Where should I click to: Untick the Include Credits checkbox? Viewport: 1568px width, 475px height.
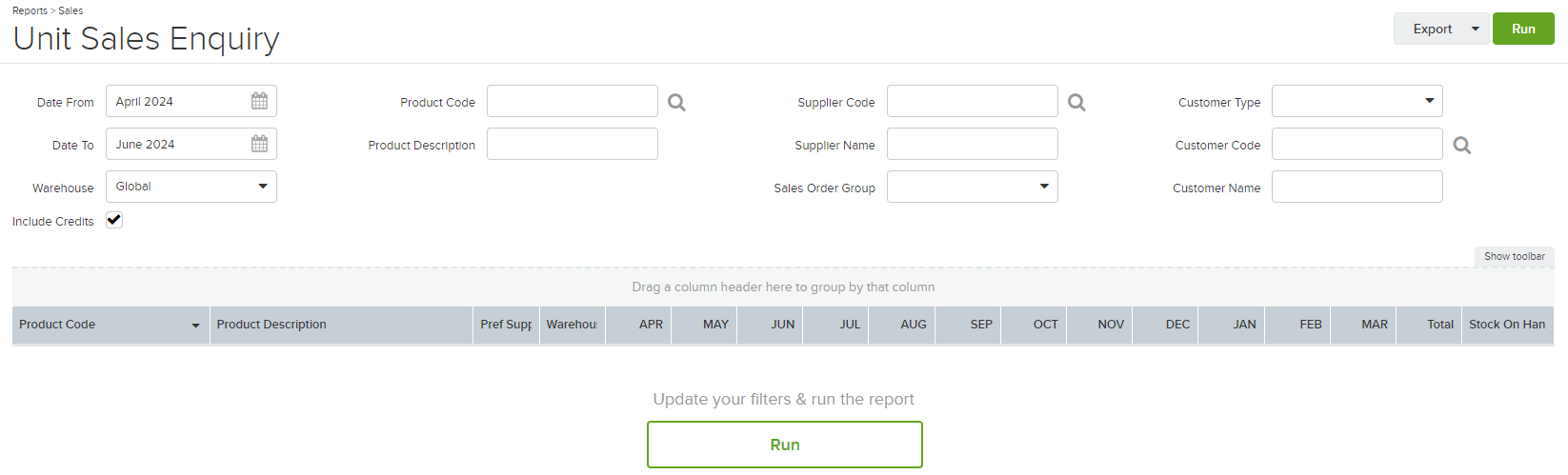tap(114, 220)
